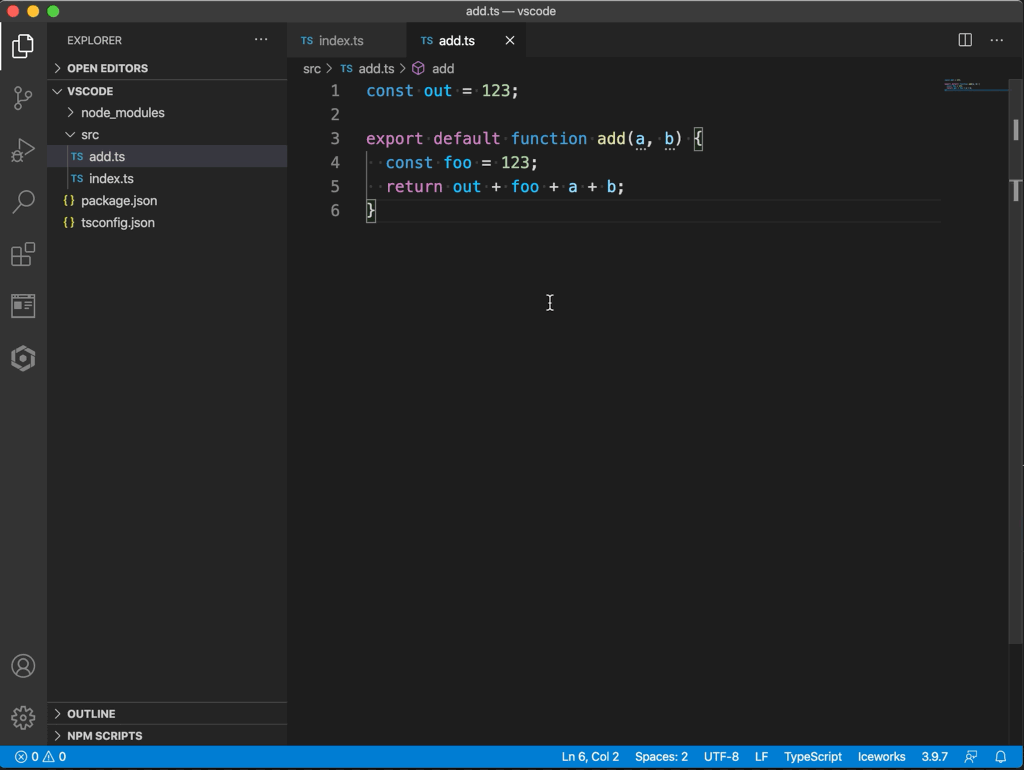Open Source Control view in activity bar

coord(23,98)
